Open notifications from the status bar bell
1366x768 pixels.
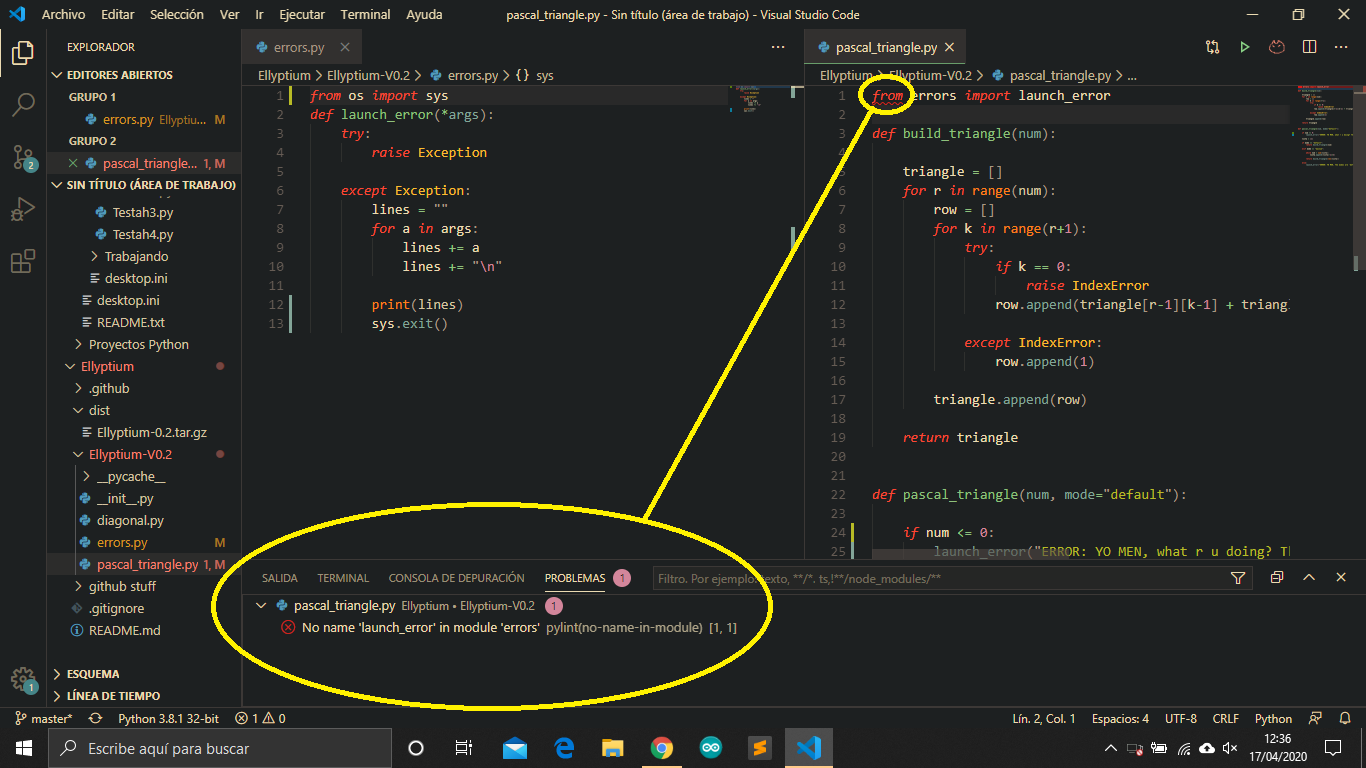(x=1345, y=718)
